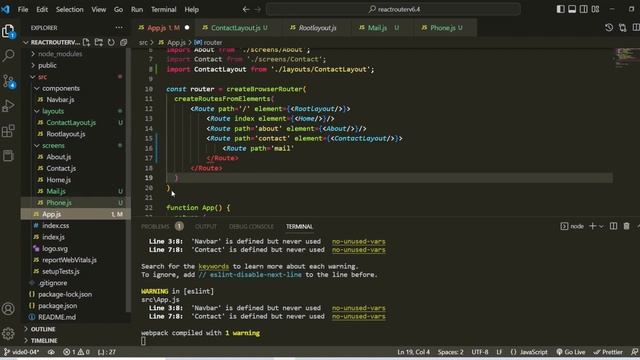The image size is (640, 360).
Task: Click the Go Live button
Action: [x=571, y=352]
